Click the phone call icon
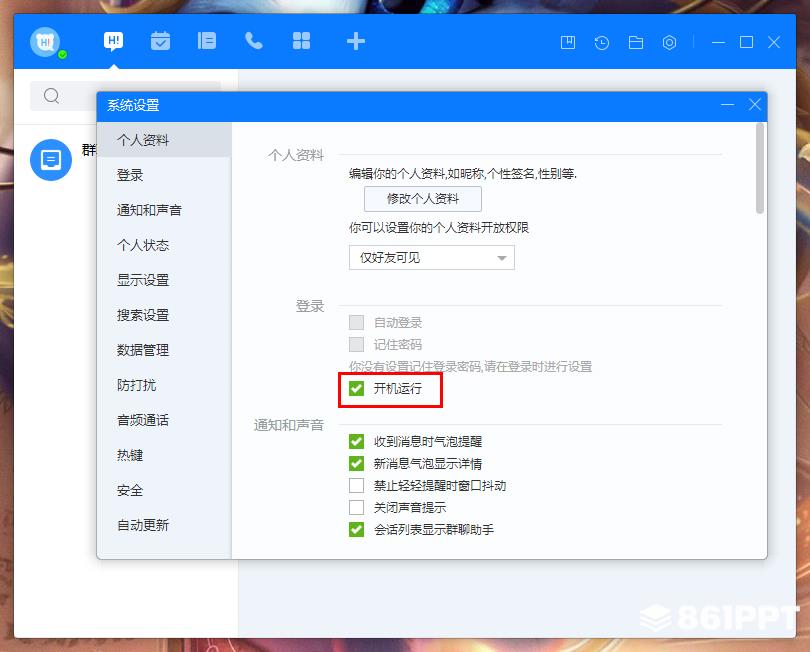Viewport: 810px width, 652px height. (254, 41)
